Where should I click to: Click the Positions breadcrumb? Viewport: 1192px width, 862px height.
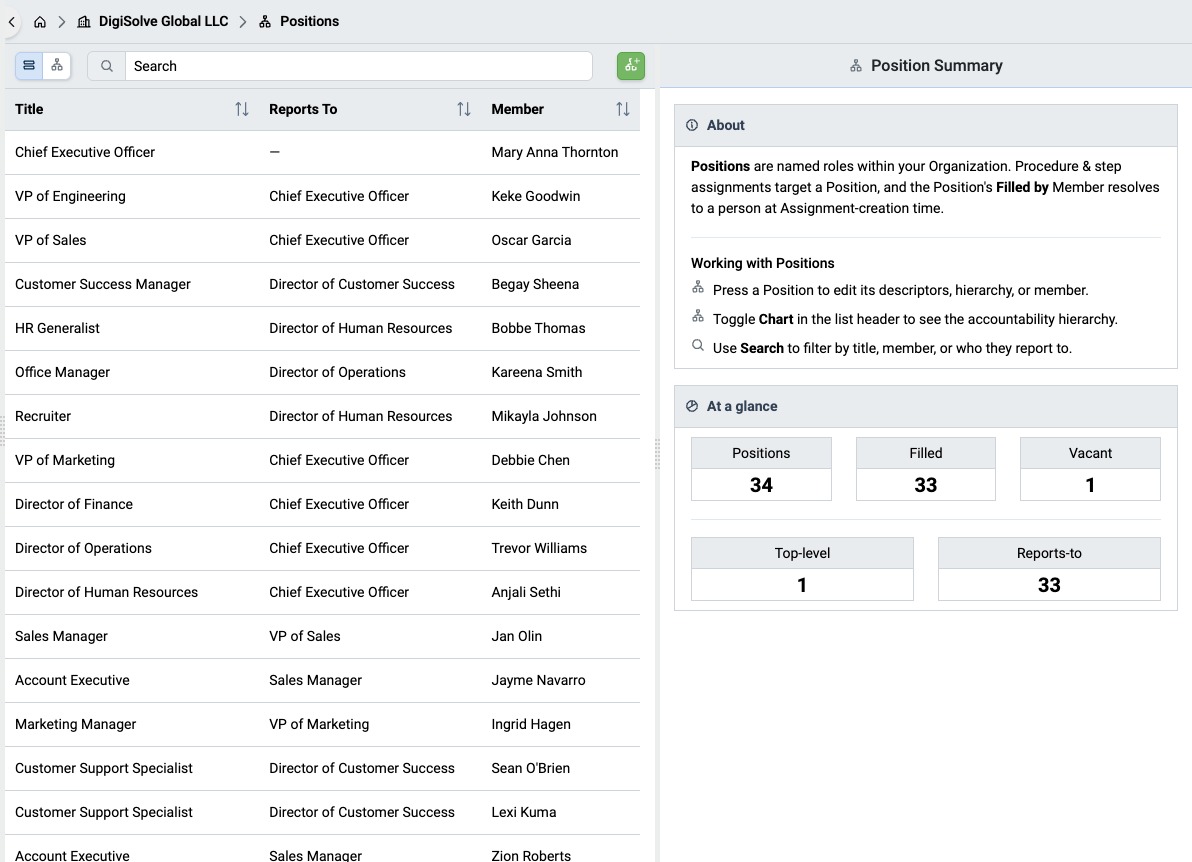pyautogui.click(x=299, y=21)
